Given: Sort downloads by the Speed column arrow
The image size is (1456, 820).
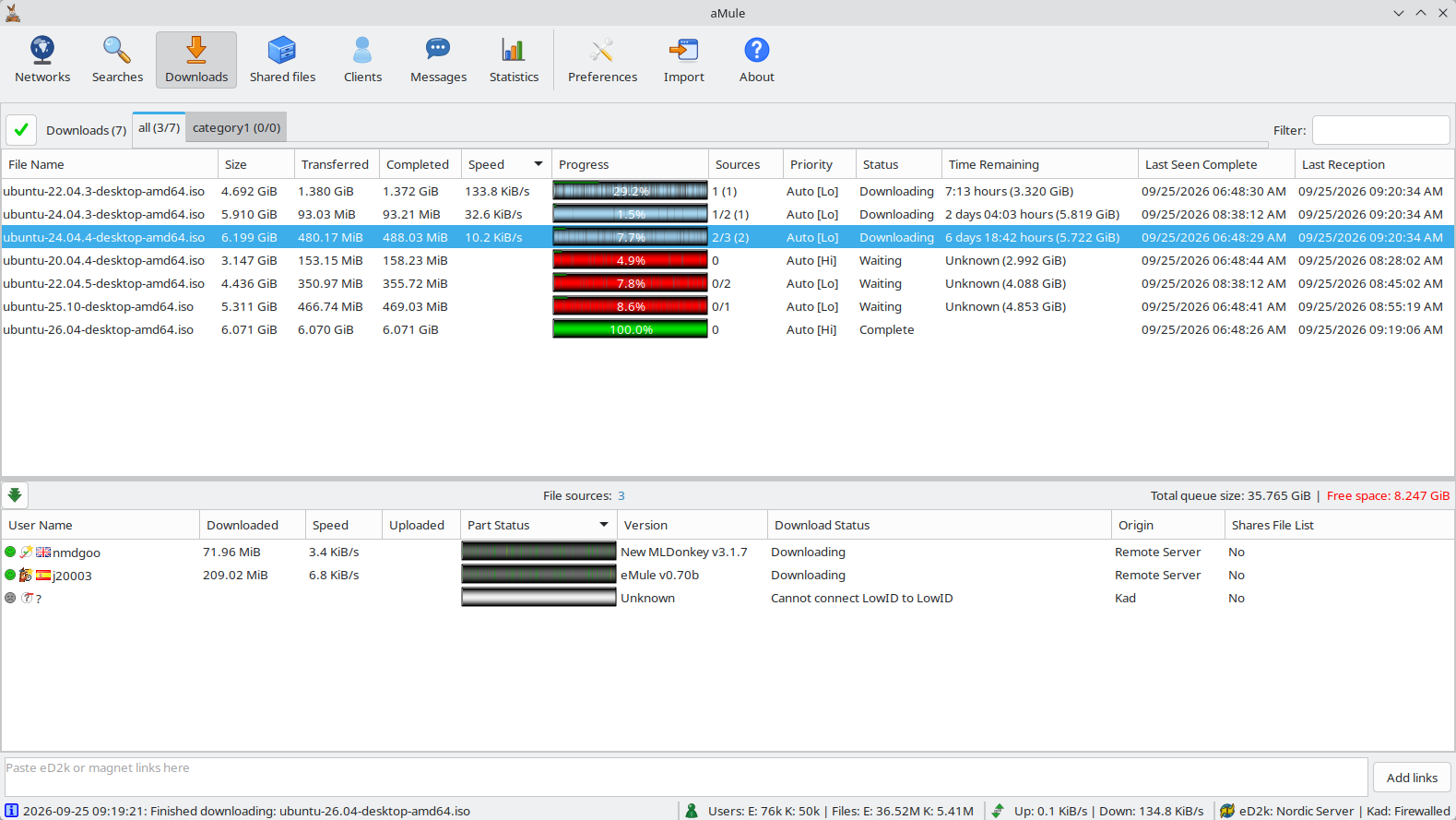Looking at the screenshot, I should (539, 164).
